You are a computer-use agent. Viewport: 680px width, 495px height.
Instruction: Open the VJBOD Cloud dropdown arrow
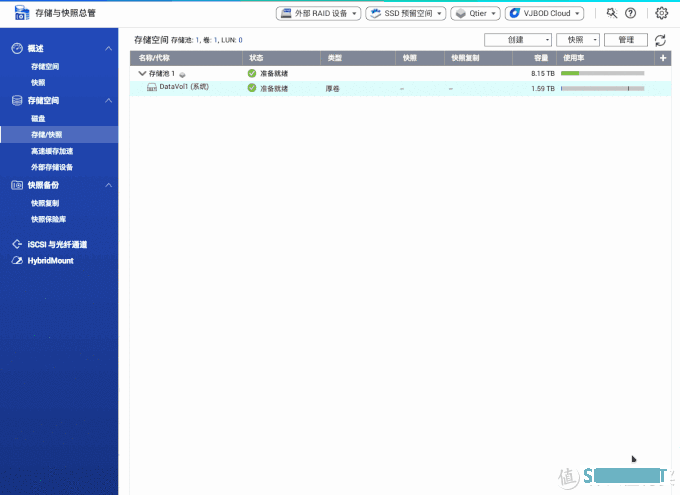[x=577, y=13]
